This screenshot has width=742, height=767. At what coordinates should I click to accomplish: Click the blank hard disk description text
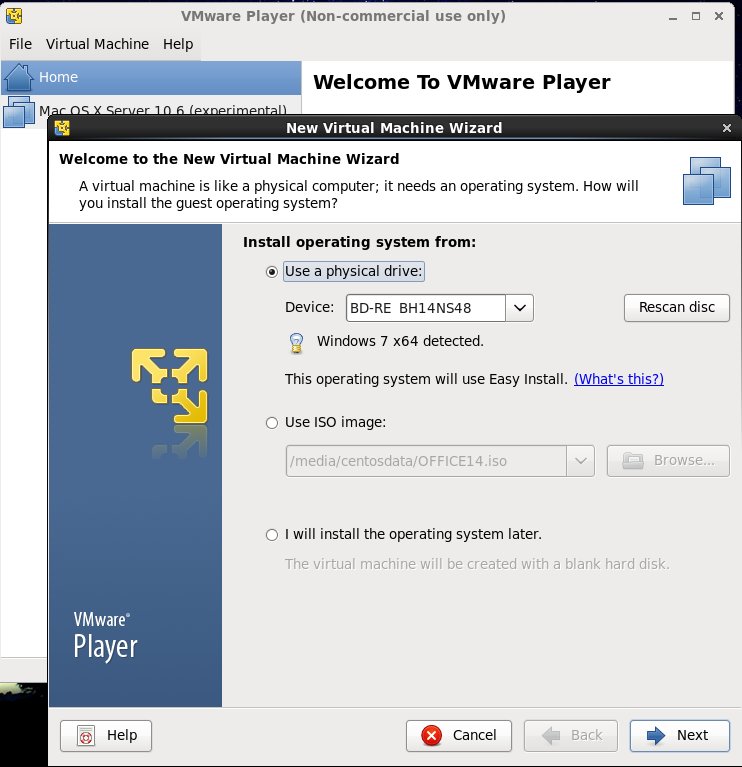pos(477,564)
